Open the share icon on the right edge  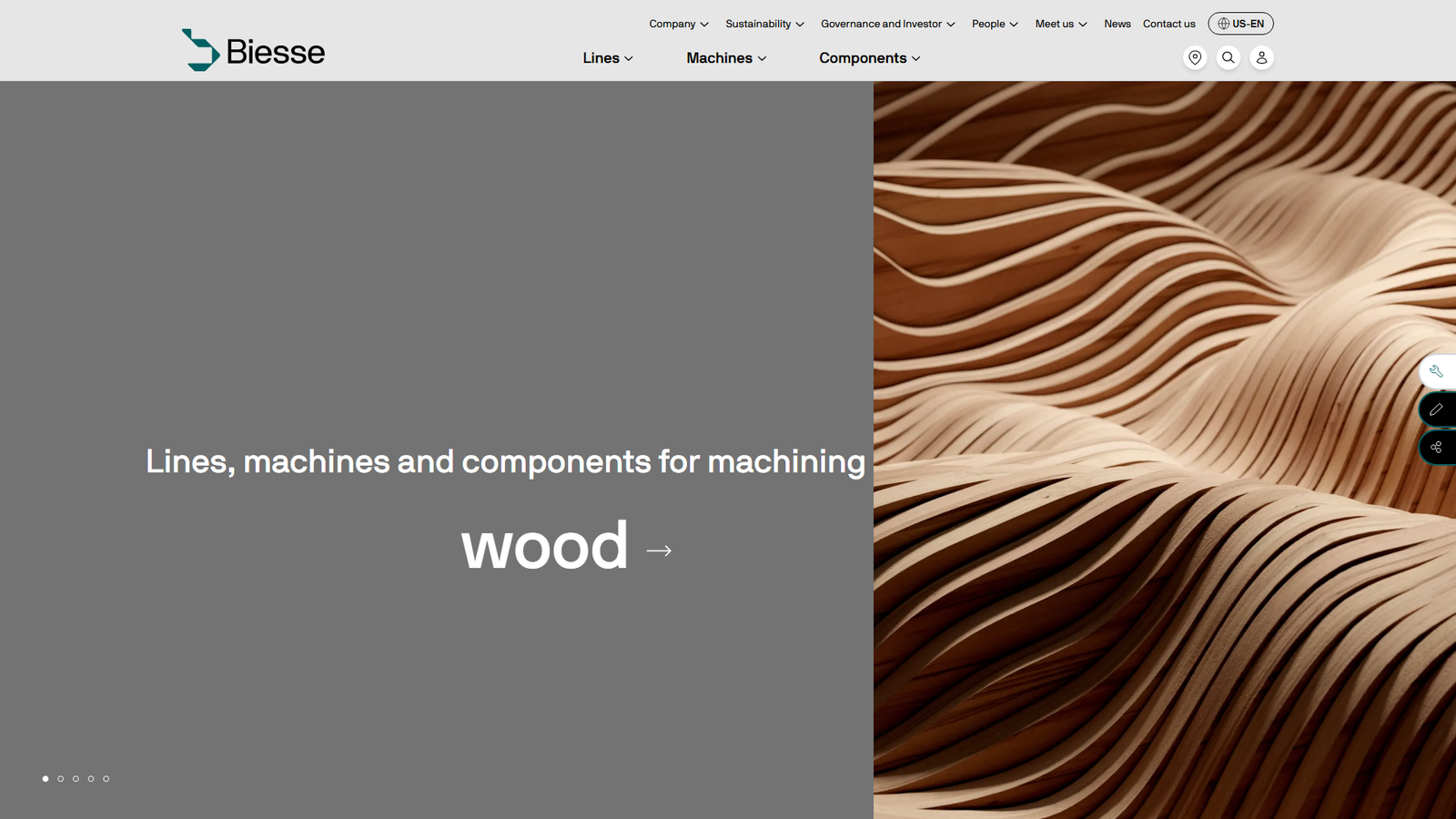pos(1436,447)
